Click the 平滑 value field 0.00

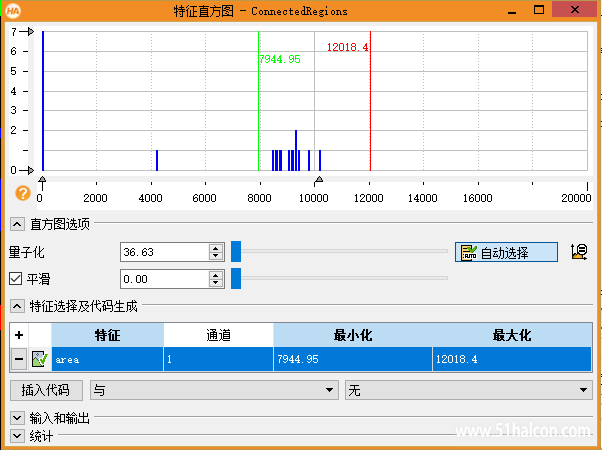[165, 279]
